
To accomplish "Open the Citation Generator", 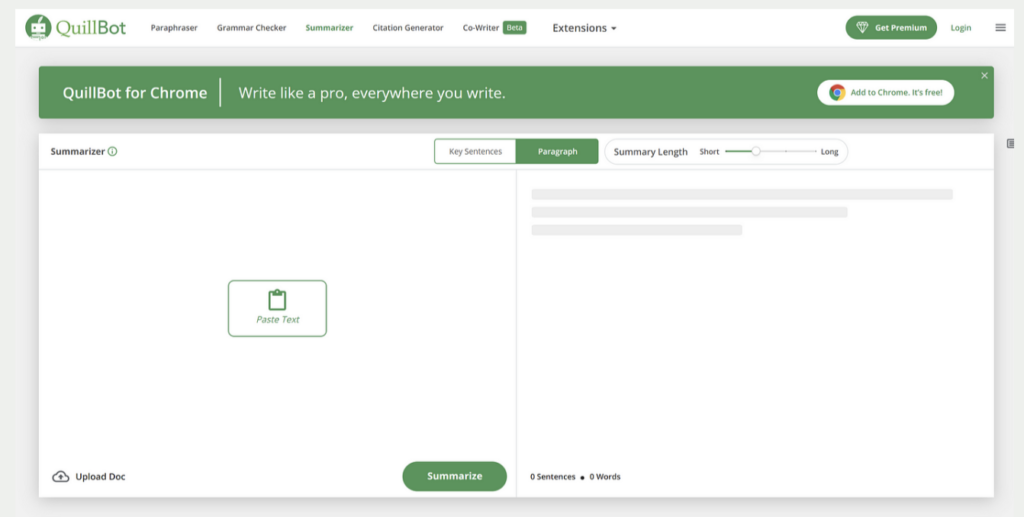I will tap(408, 28).
